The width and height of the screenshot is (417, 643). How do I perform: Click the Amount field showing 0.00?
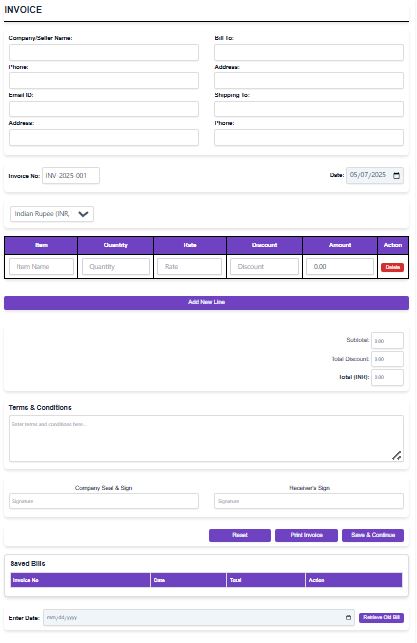[x=340, y=267]
